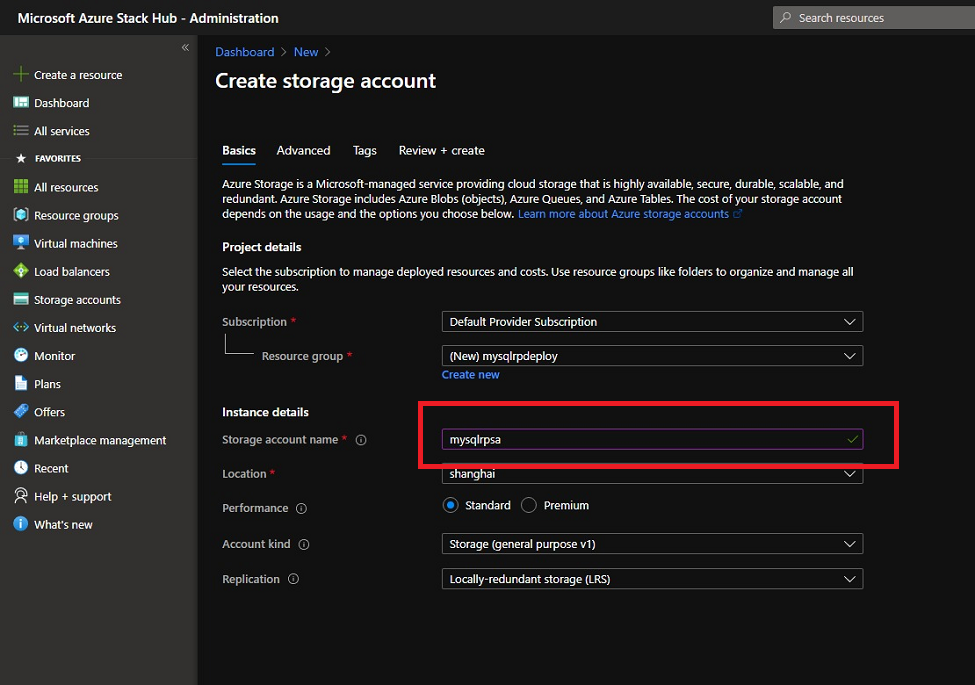The height and width of the screenshot is (685, 975).
Task: Switch to the Advanced tab
Action: point(303,150)
